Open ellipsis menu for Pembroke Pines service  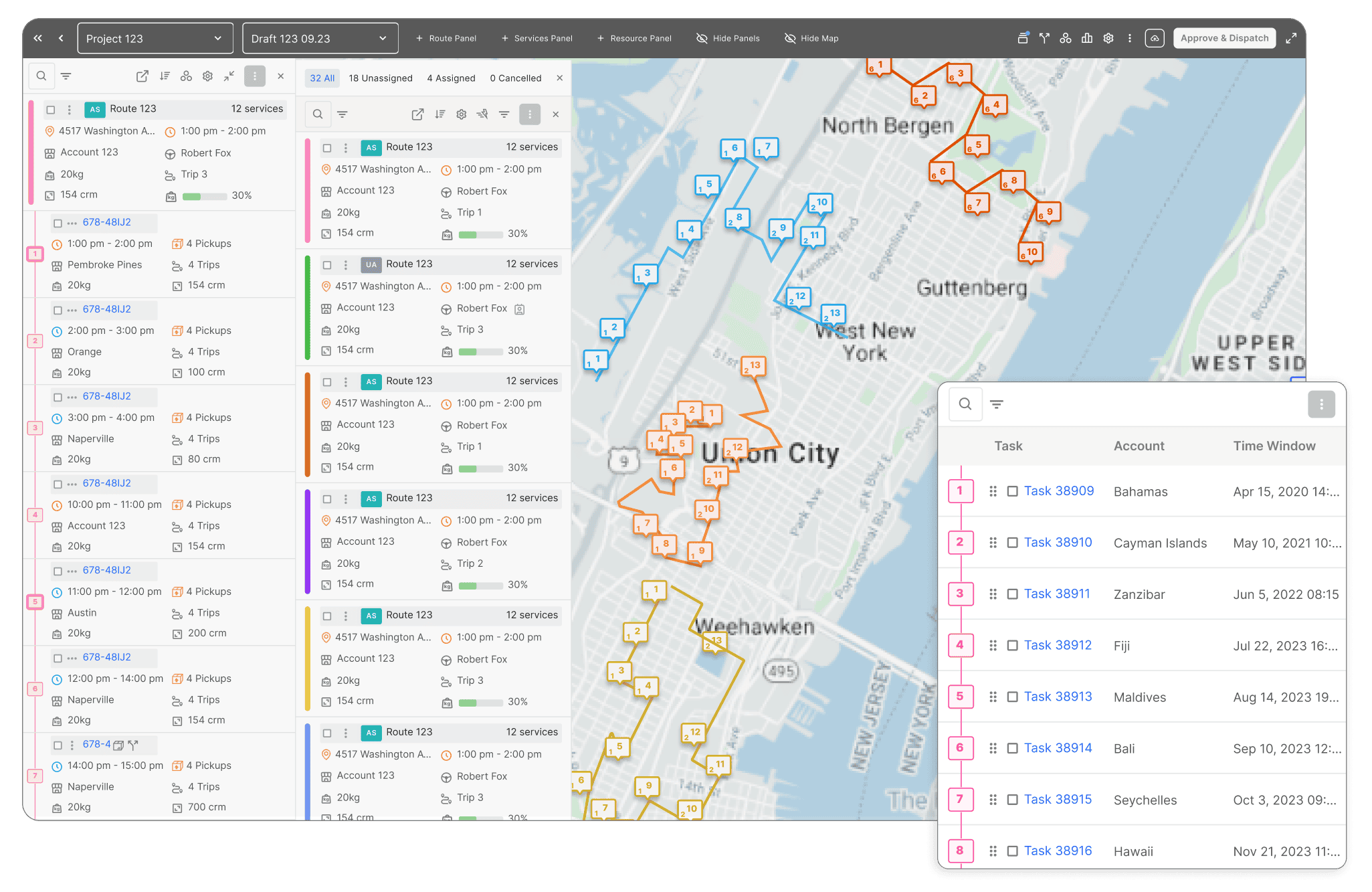pyautogui.click(x=72, y=223)
